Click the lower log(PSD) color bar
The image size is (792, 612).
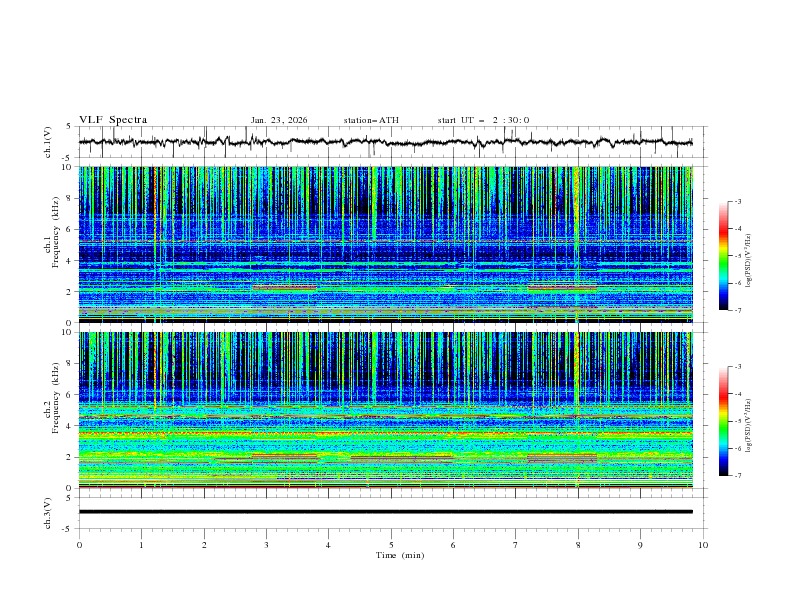[x=723, y=421]
